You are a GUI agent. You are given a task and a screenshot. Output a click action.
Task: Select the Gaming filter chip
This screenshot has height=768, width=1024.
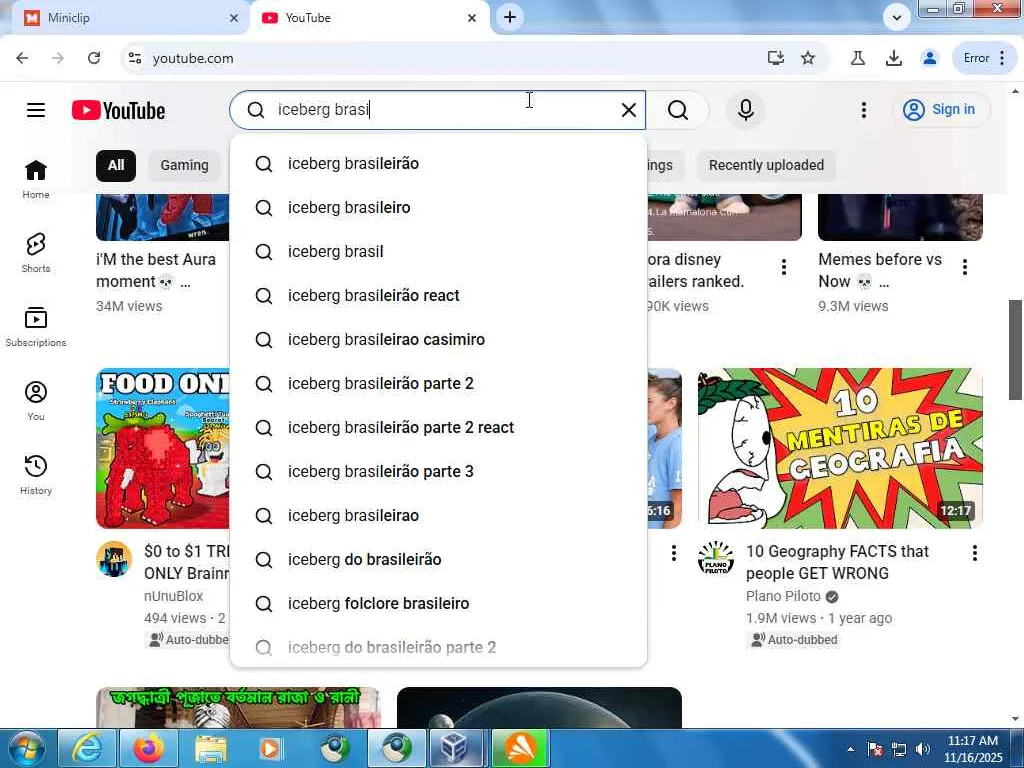coord(184,165)
